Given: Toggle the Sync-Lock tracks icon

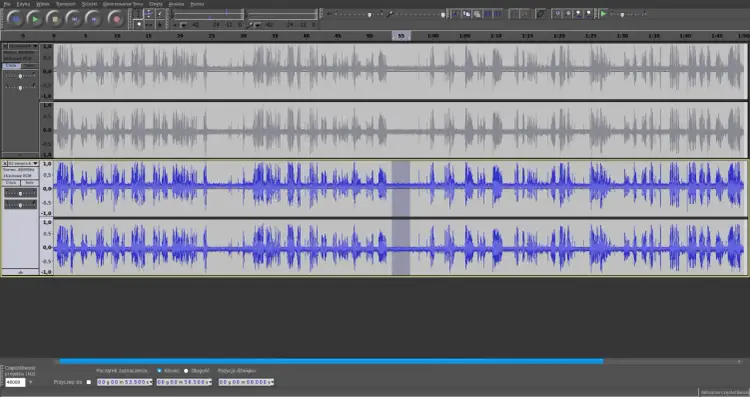Looking at the screenshot, I should click(540, 14).
